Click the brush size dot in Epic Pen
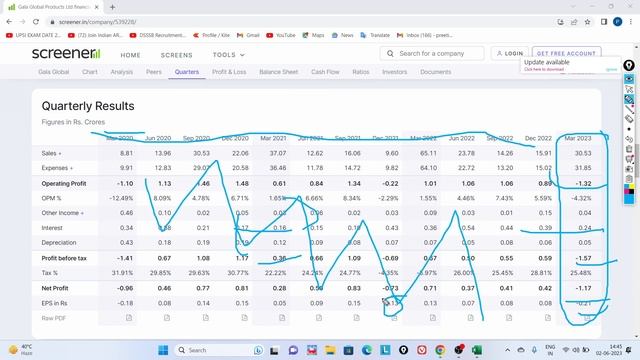 tap(629, 129)
